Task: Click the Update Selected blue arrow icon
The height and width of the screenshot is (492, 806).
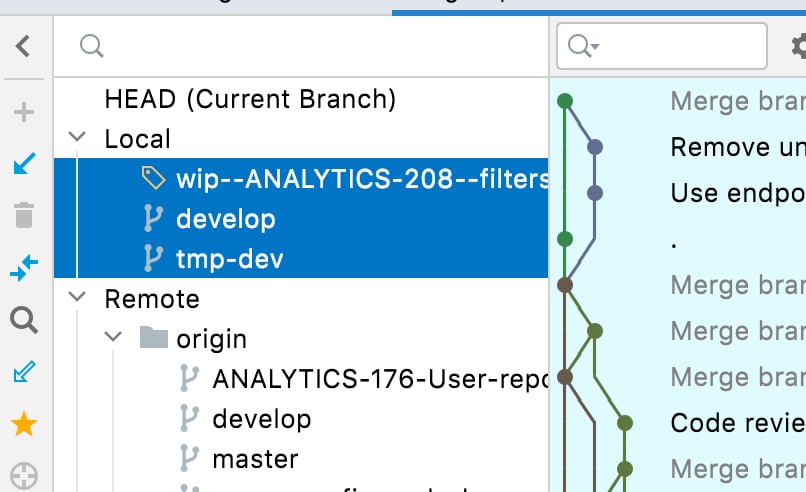Action: tap(24, 164)
